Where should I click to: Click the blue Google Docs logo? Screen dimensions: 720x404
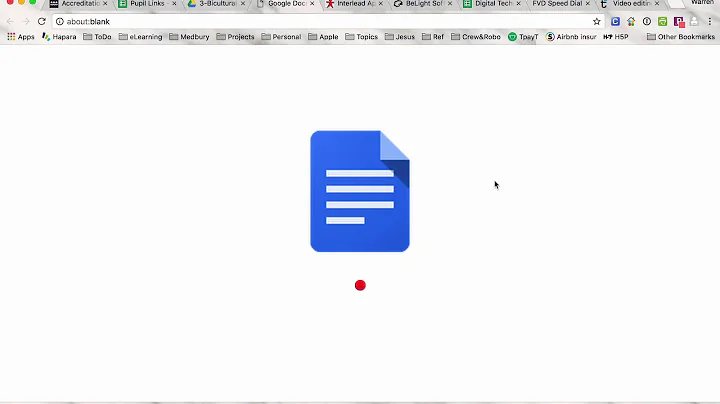360,191
